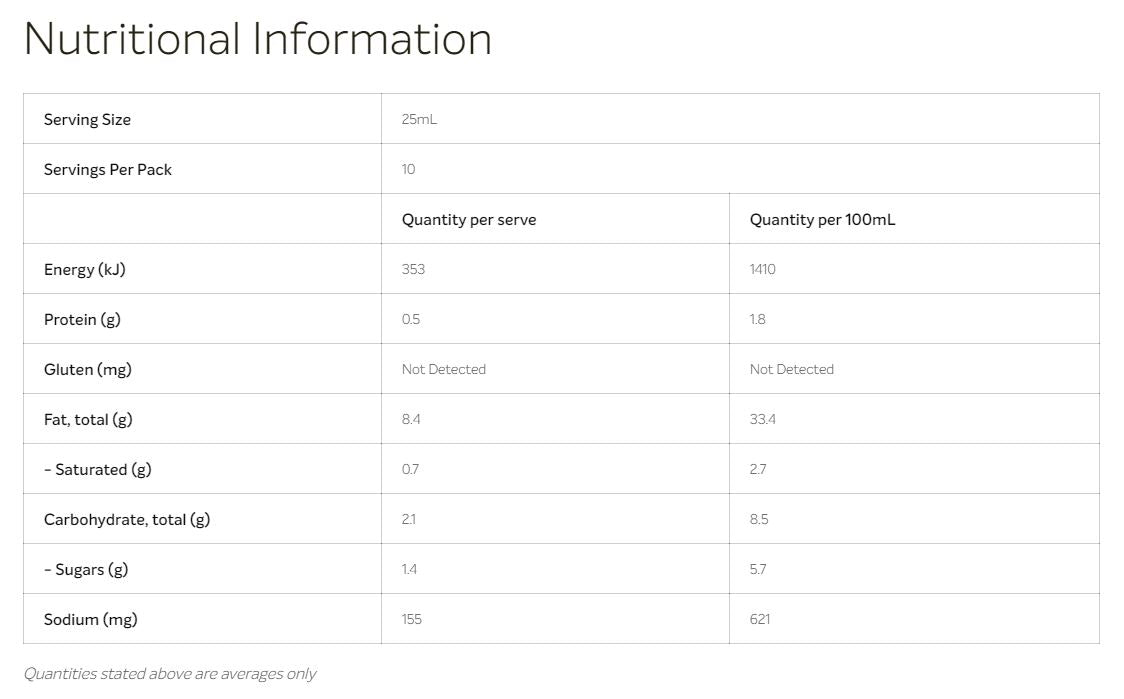Click the 25mL serving size value
The width and height of the screenshot is (1124, 699).
click(x=419, y=119)
